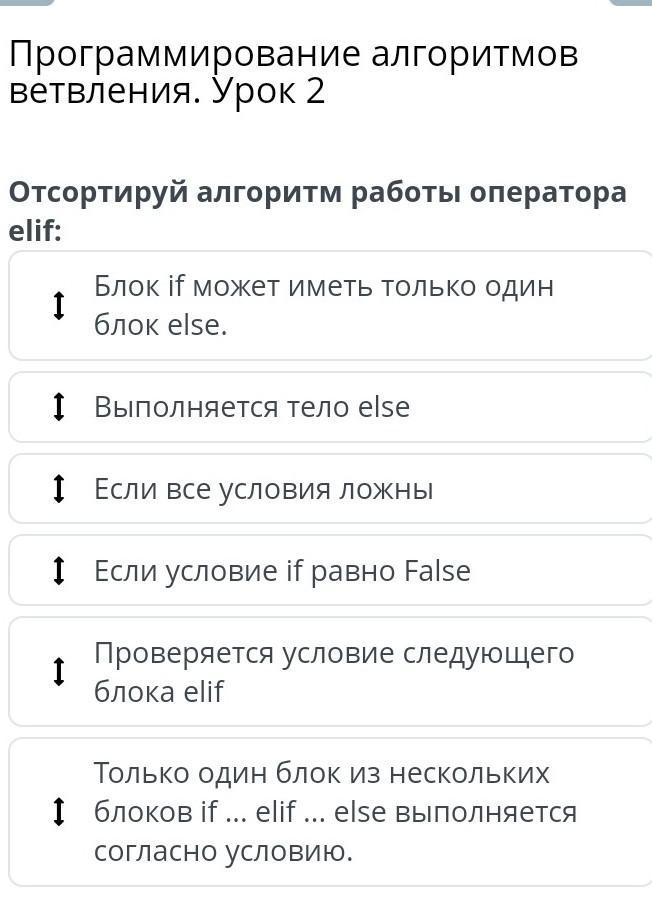Click the drag handle beside 'Проверяется условие следующего'
This screenshot has height=909, width=652.
59,672
